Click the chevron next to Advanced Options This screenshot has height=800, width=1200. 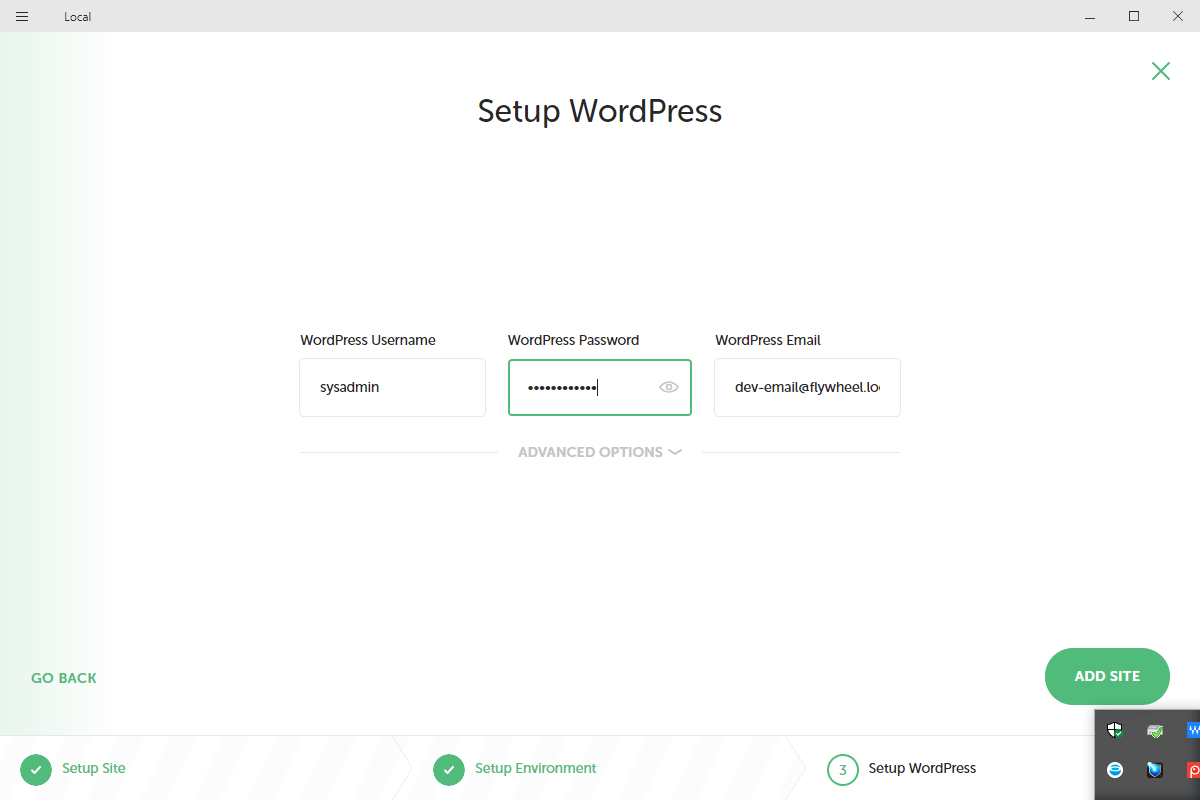(x=676, y=452)
